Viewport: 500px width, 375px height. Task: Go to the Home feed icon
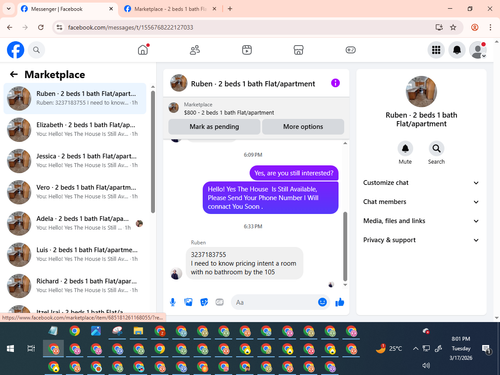[x=143, y=50]
